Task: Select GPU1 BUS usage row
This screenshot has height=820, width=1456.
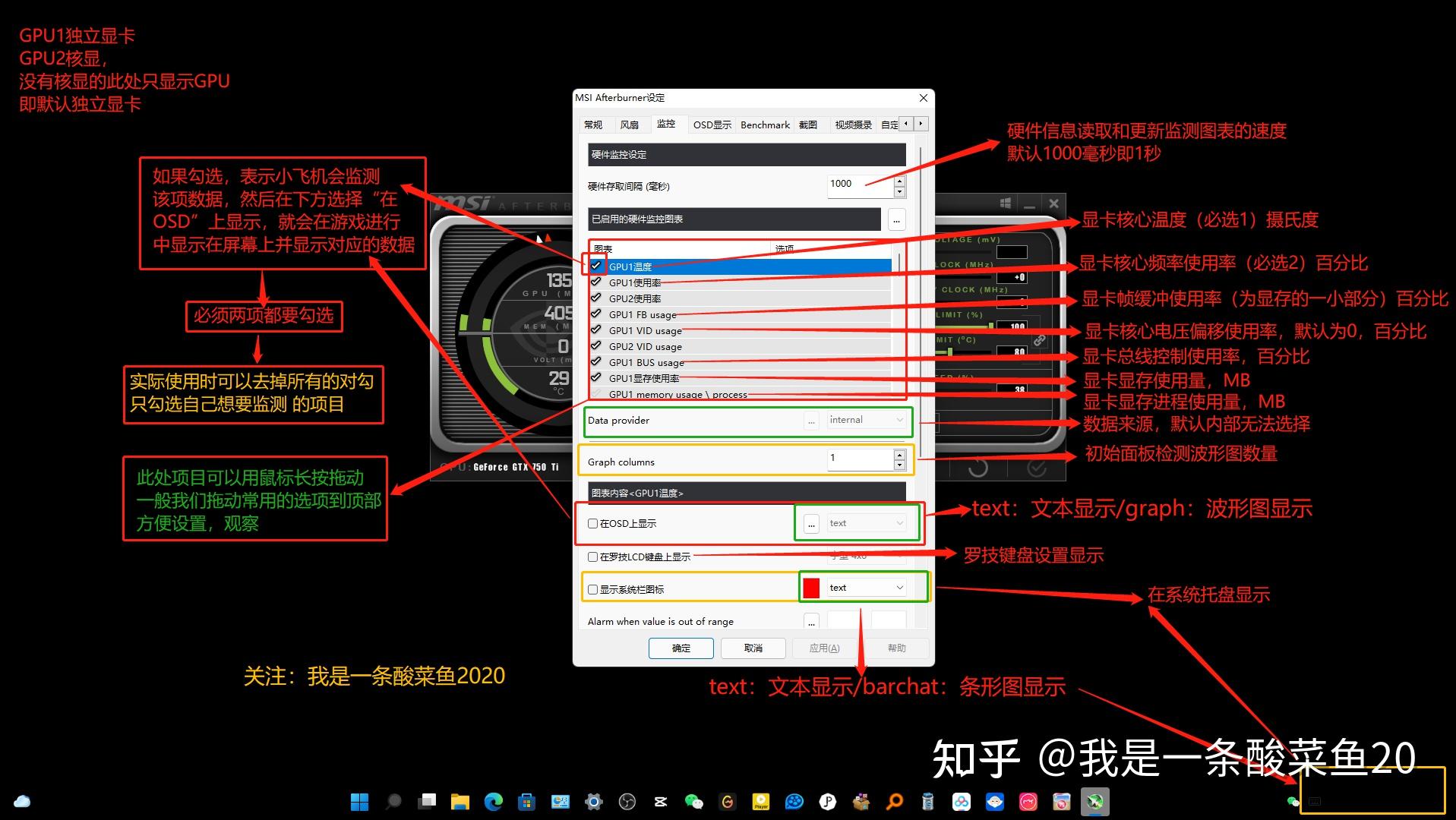Action: [741, 362]
